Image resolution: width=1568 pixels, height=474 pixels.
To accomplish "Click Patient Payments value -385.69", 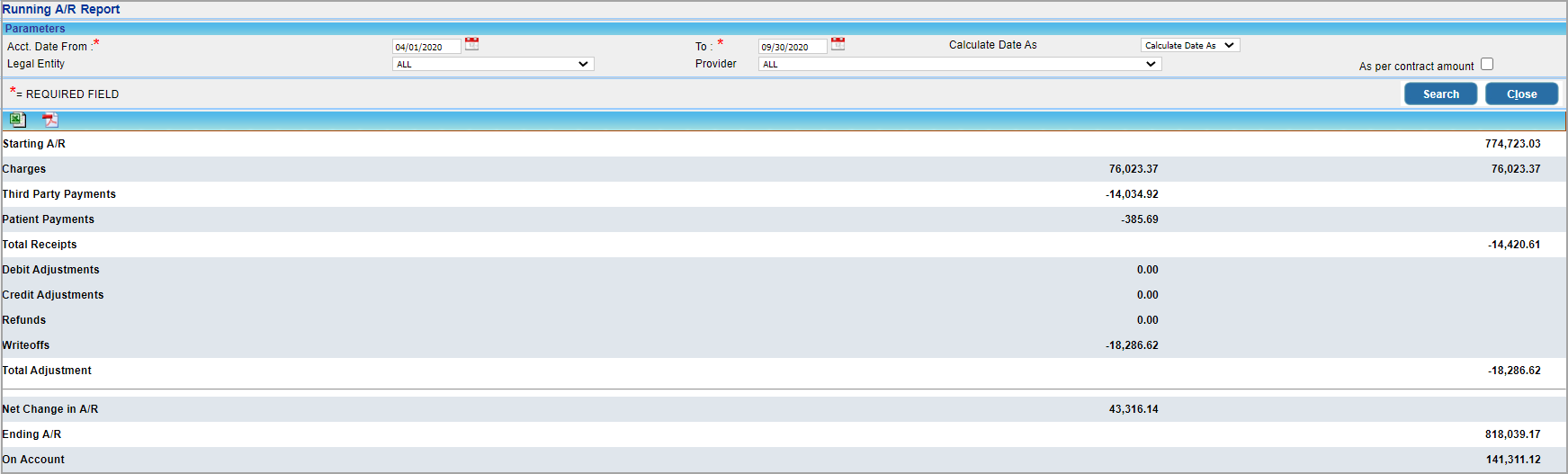I will pyautogui.click(x=1140, y=219).
